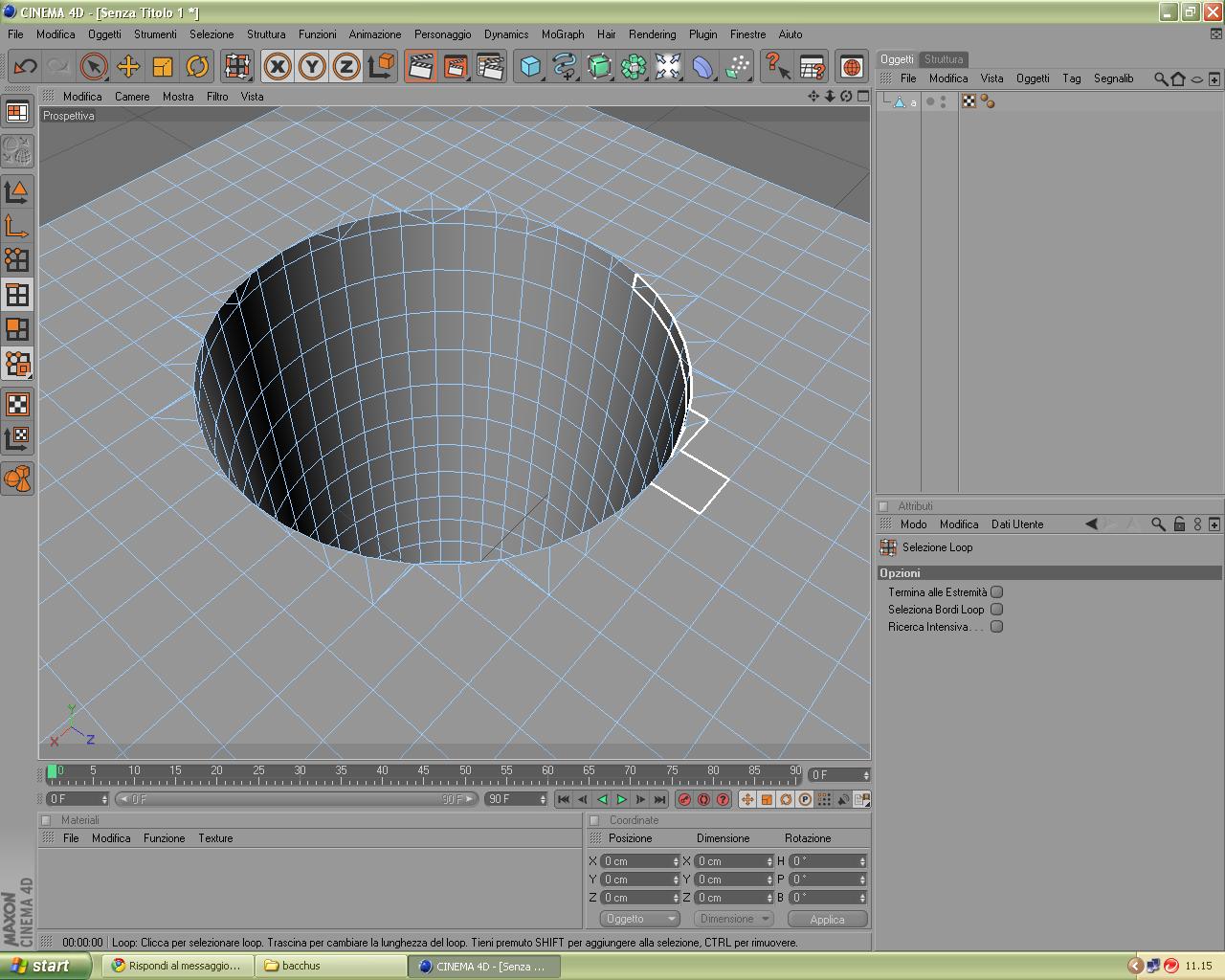Click the Applica button

827,919
